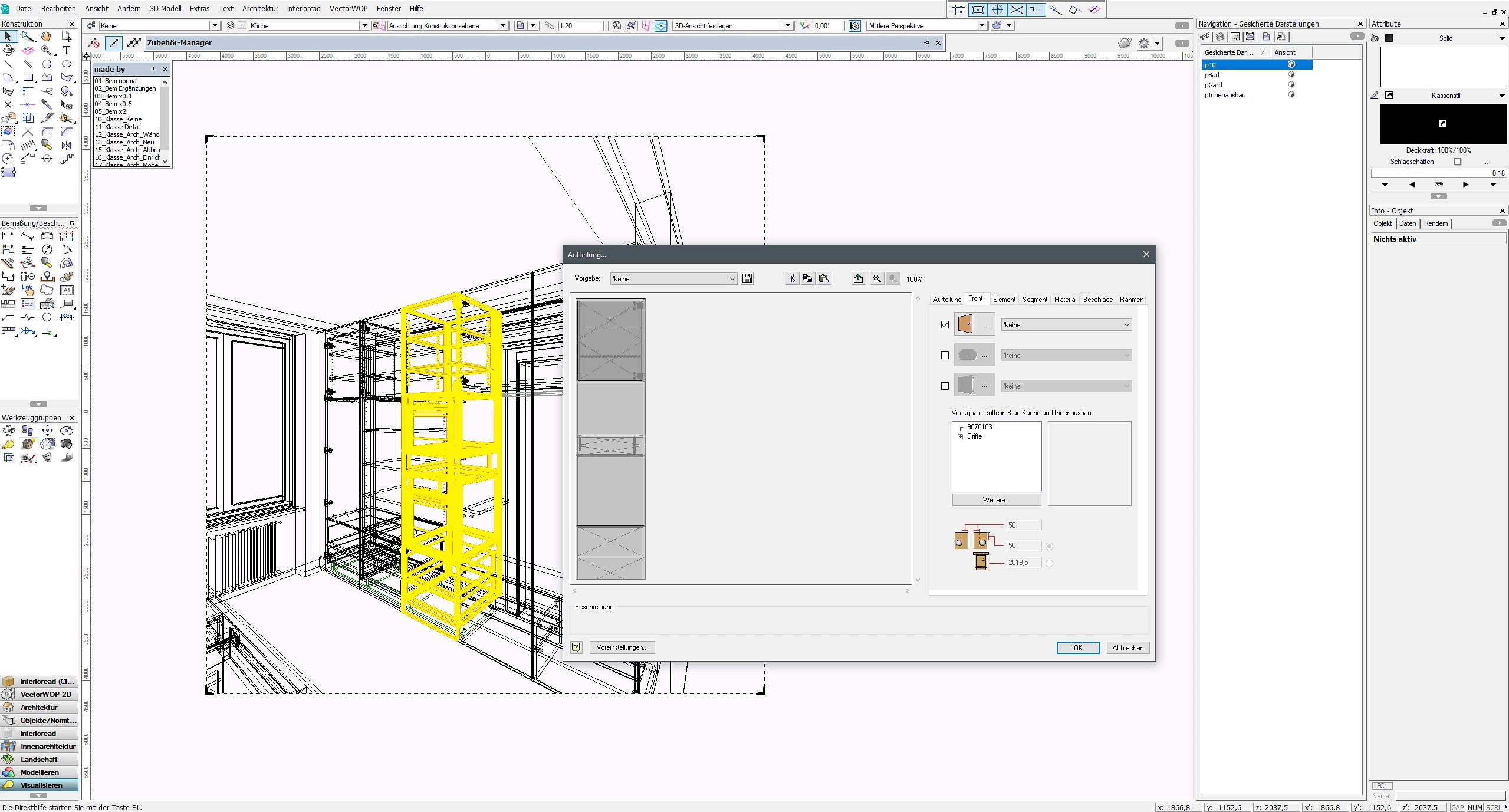Select pBad in saved views list
Image resolution: width=1509 pixels, height=812 pixels.
coord(1212,75)
